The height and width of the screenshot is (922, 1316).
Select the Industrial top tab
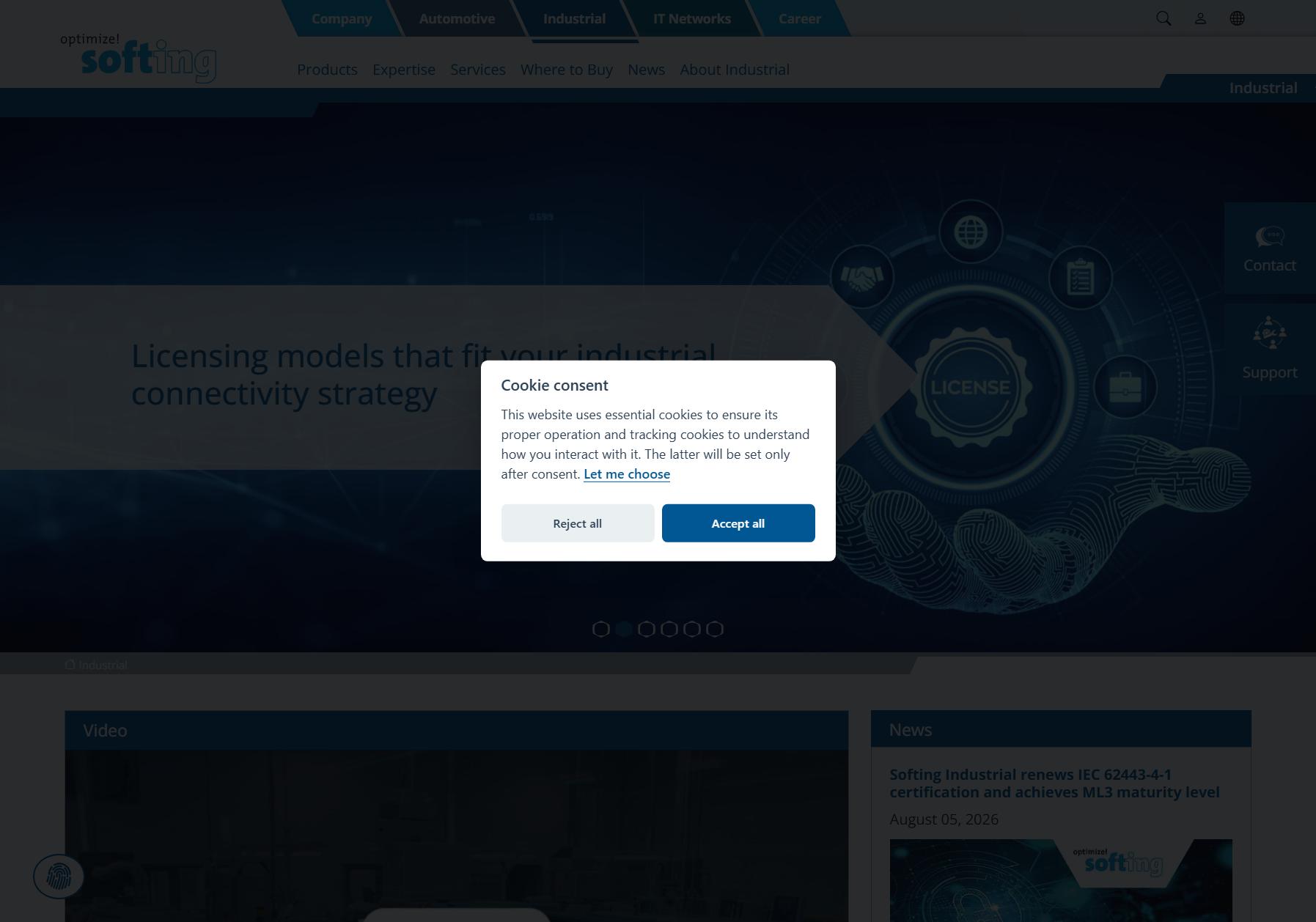pos(574,18)
